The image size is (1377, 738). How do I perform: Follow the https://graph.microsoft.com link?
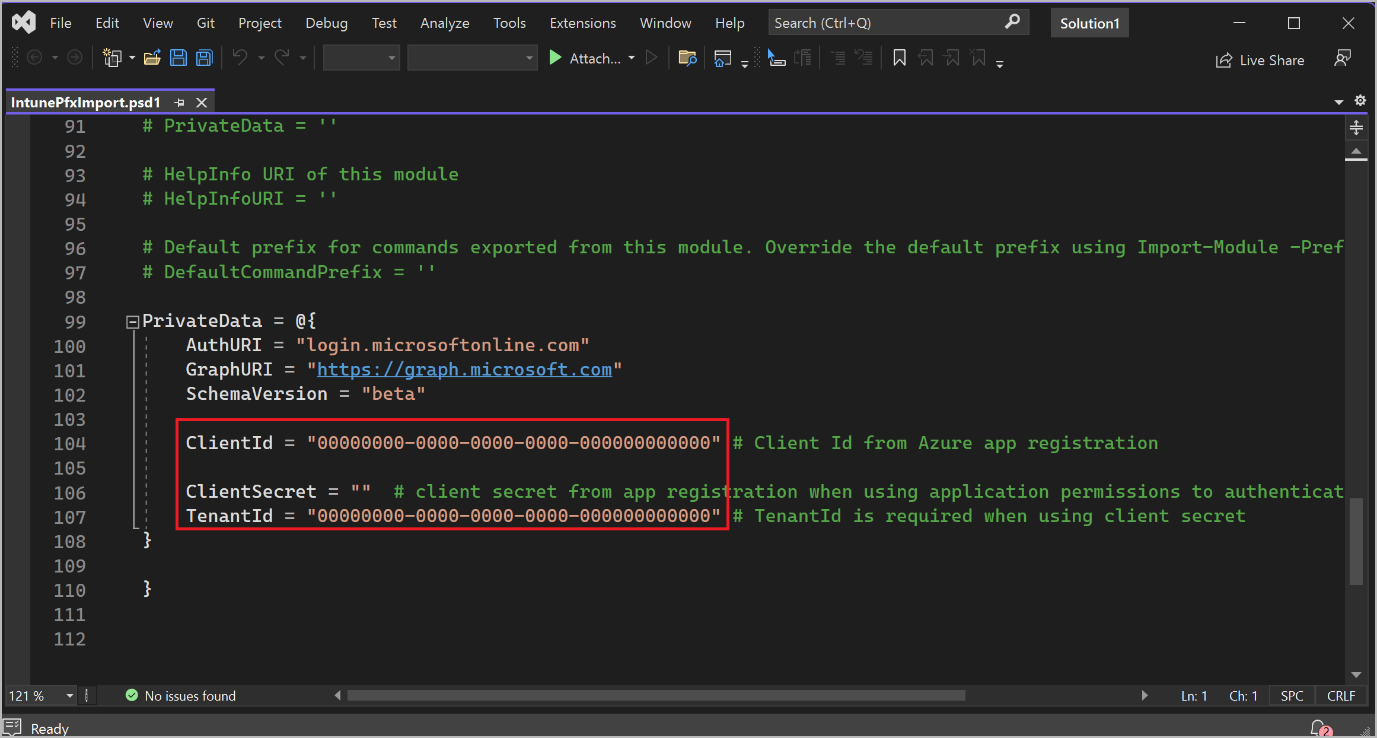[x=464, y=370]
